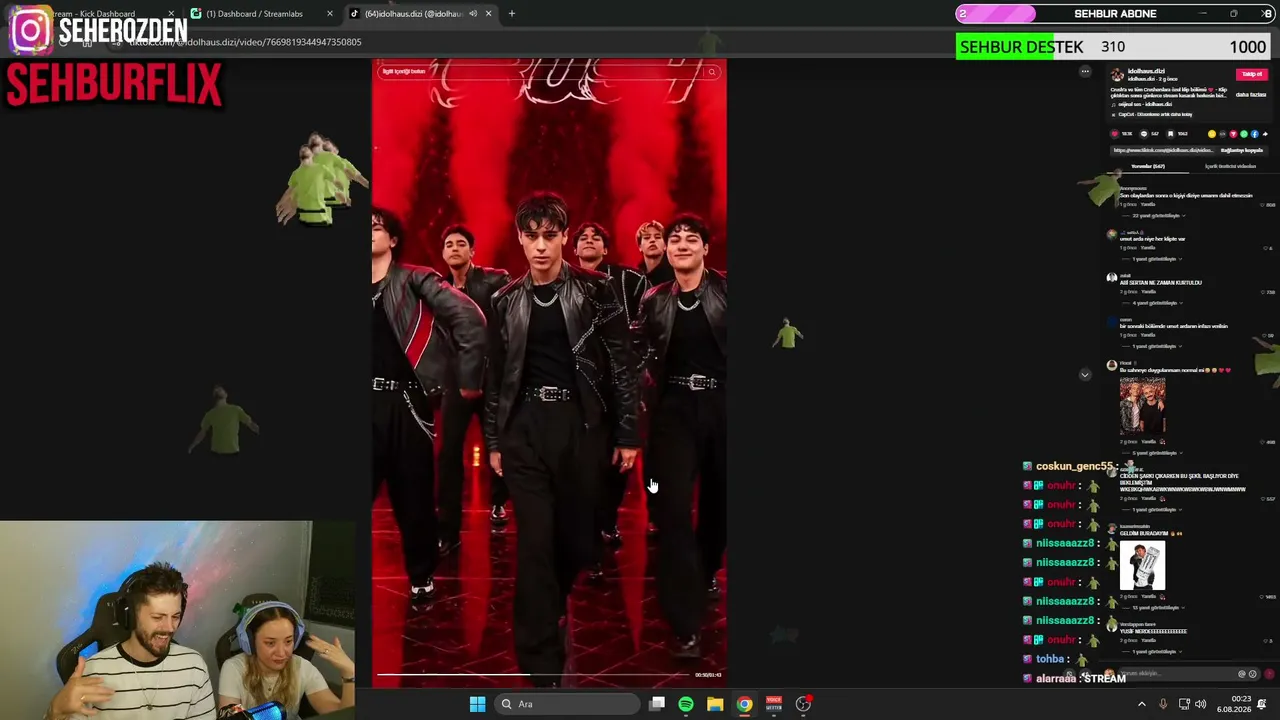Mention a user with the @ icon

point(1242,674)
